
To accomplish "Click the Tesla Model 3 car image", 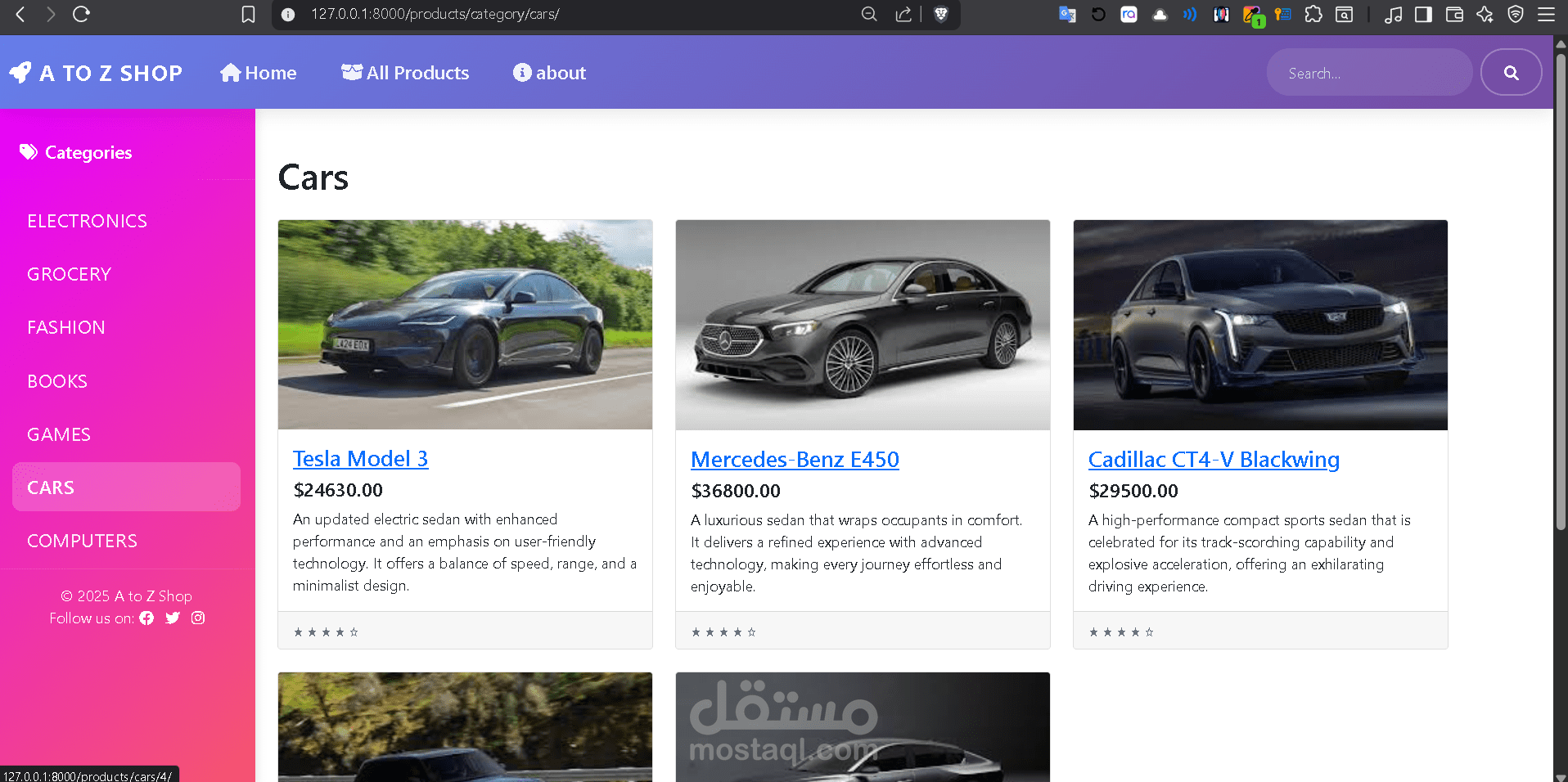I will pos(465,325).
